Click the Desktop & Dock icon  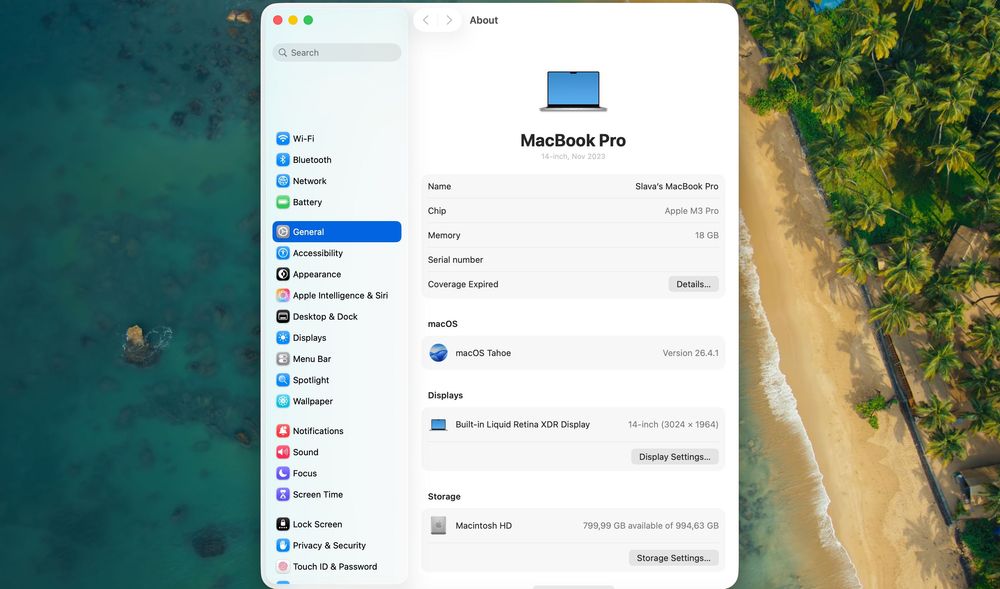283,316
